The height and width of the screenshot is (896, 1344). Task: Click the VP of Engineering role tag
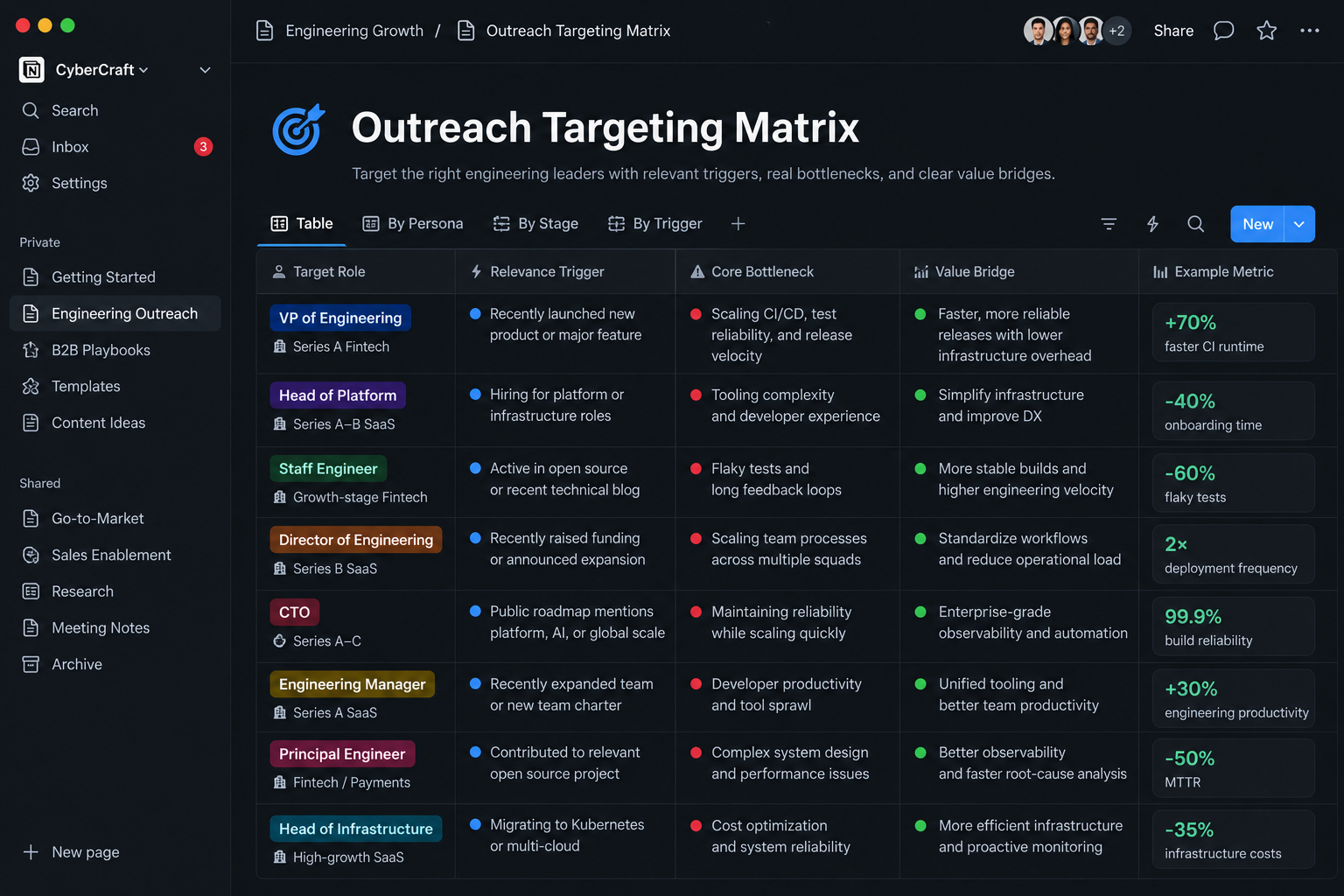coord(340,318)
